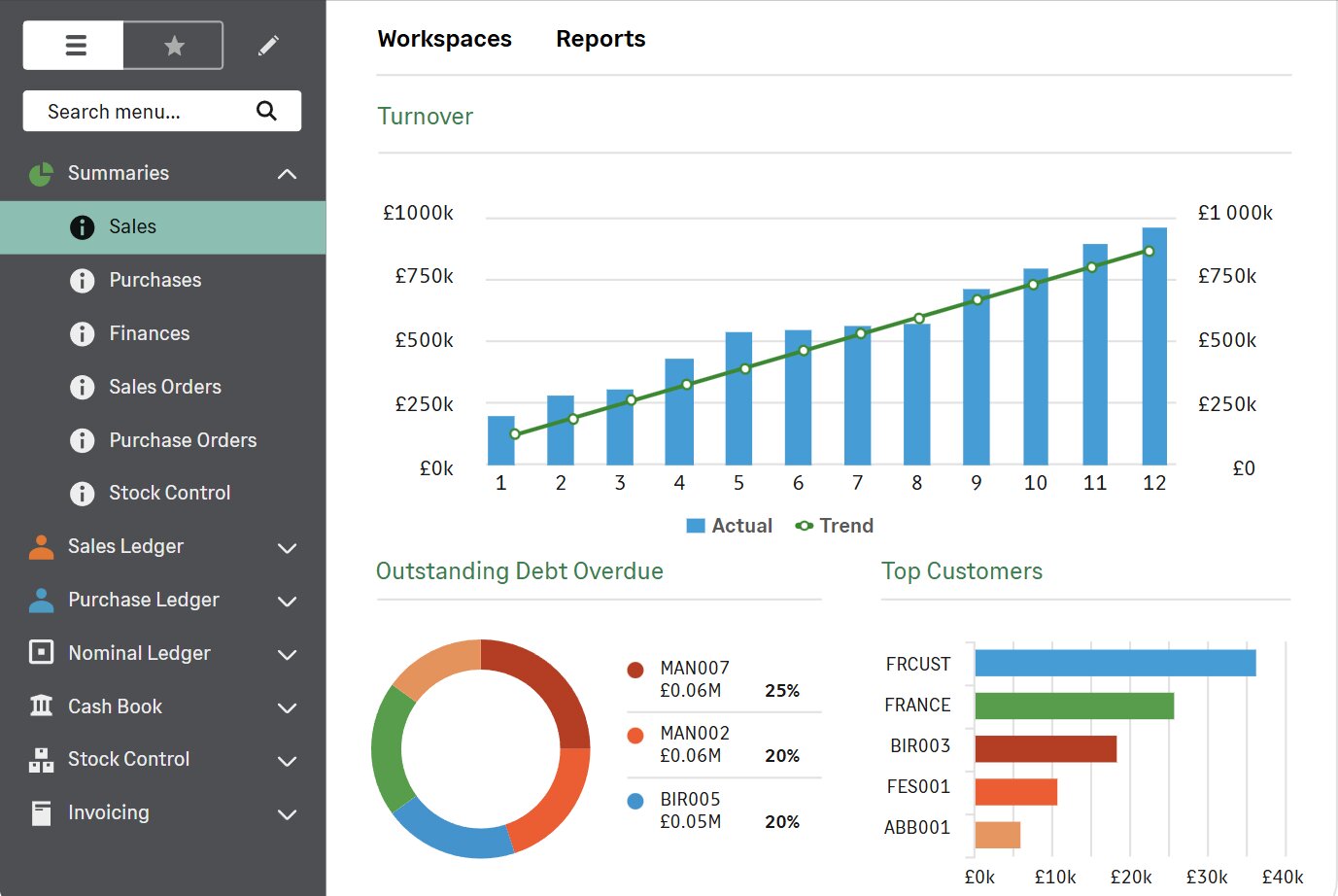The image size is (1338, 896).
Task: Click the Stock Control boxes icon
Action: coord(41,760)
